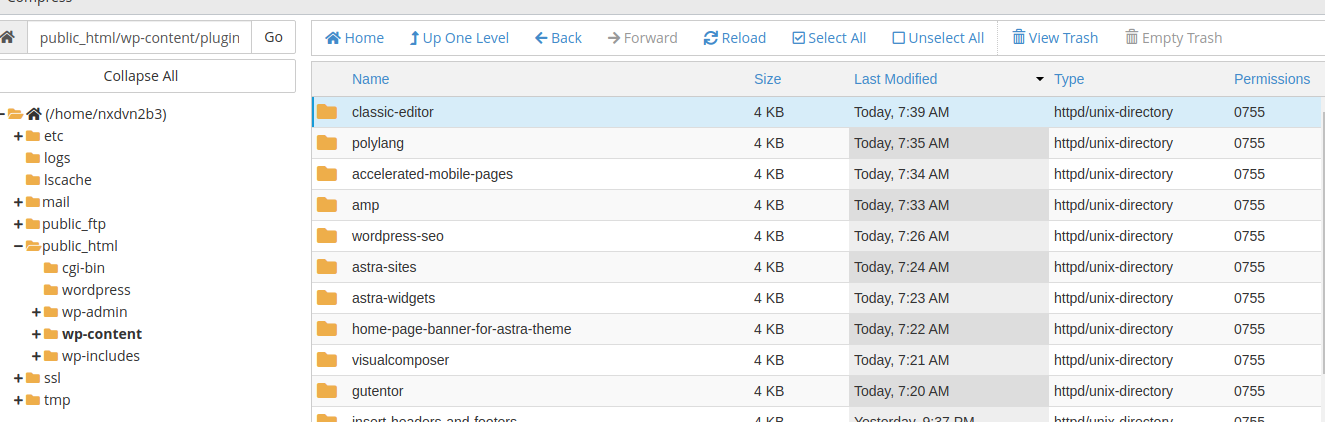This screenshot has width=1325, height=422.
Task: Select the visualcomposer file name
Action: click(401, 360)
